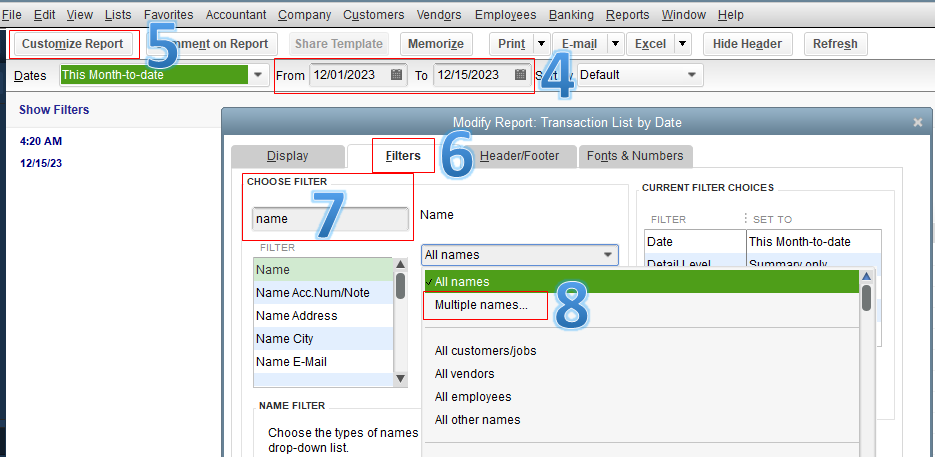The height and width of the screenshot is (457, 935).
Task: Choose 'Multiple names...' option
Action: pos(641,305)
